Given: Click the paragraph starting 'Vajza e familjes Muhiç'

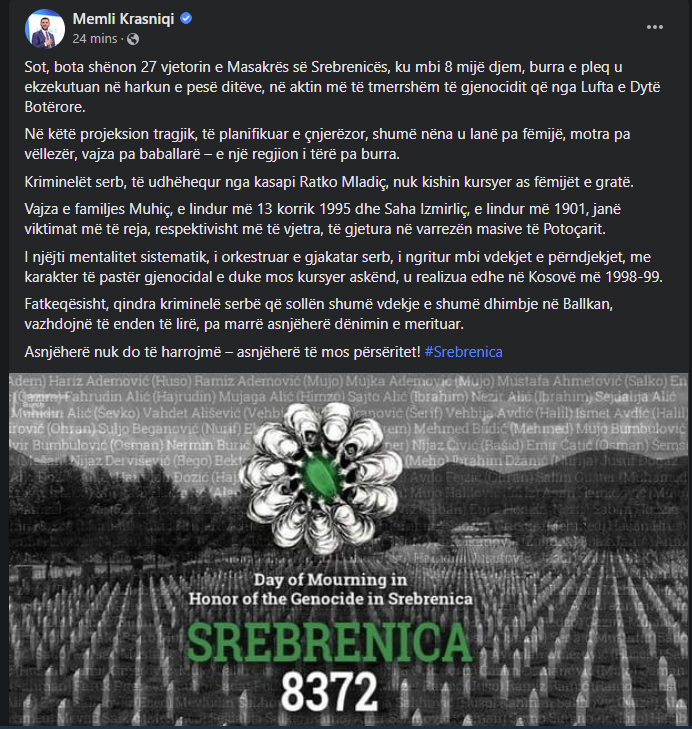Looking at the screenshot, I should coord(322,219).
